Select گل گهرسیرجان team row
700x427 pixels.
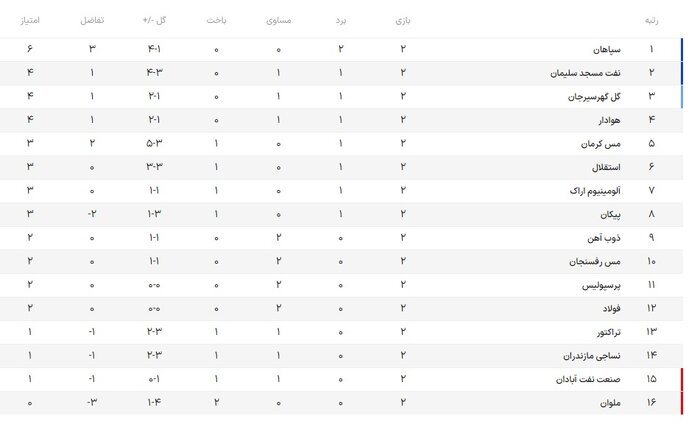[592, 96]
